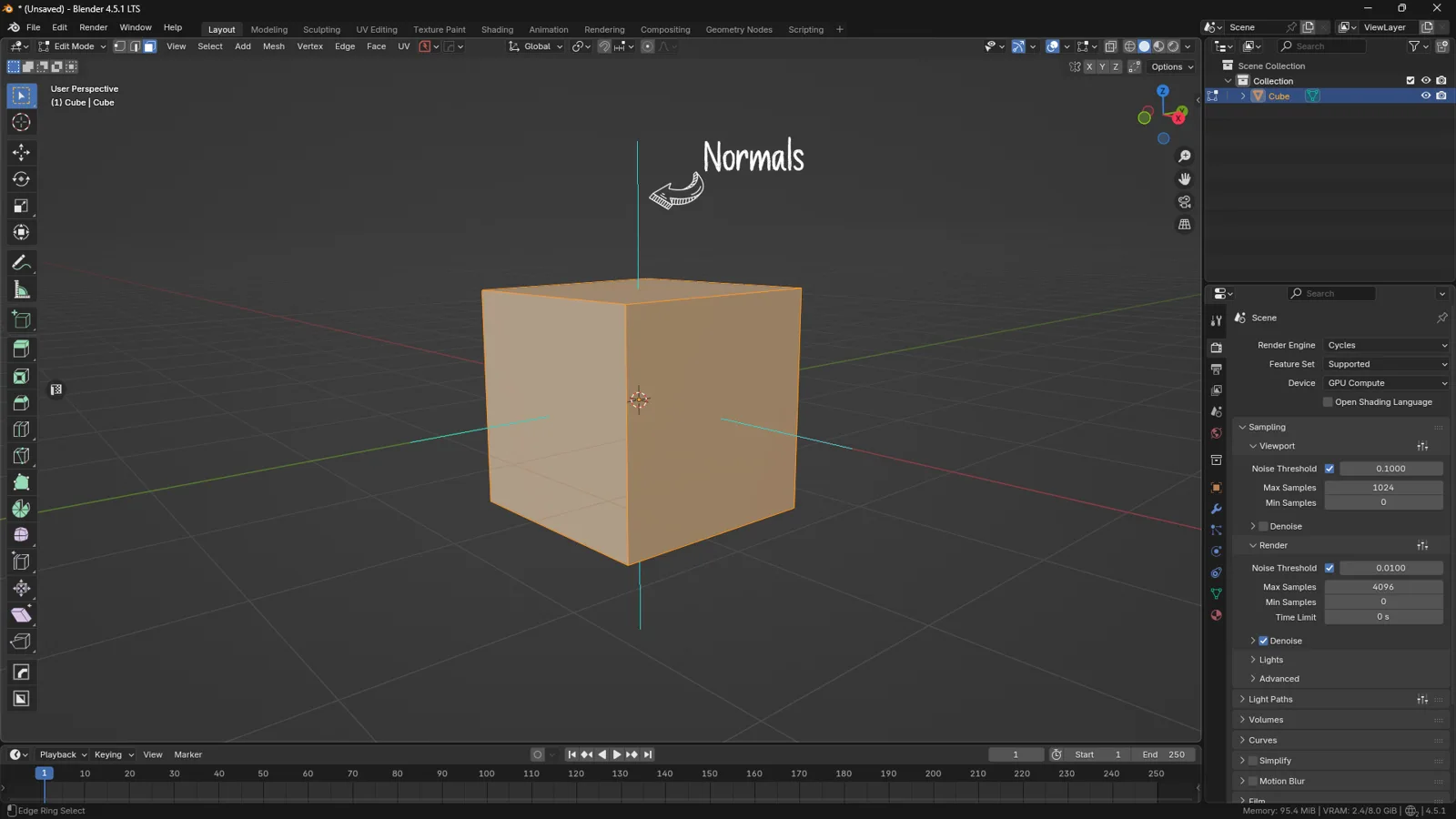The image size is (1456, 819).
Task: Enable the Motion Blur checkbox
Action: [1253, 781]
